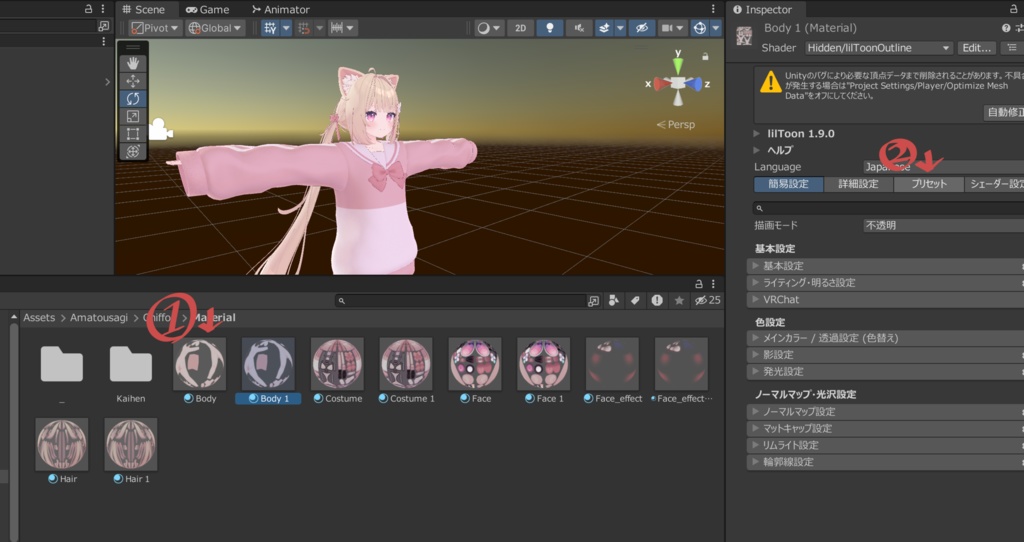This screenshot has width=1024, height=542.
Task: Open Gizmos dropdown arrow
Action: click(x=716, y=28)
